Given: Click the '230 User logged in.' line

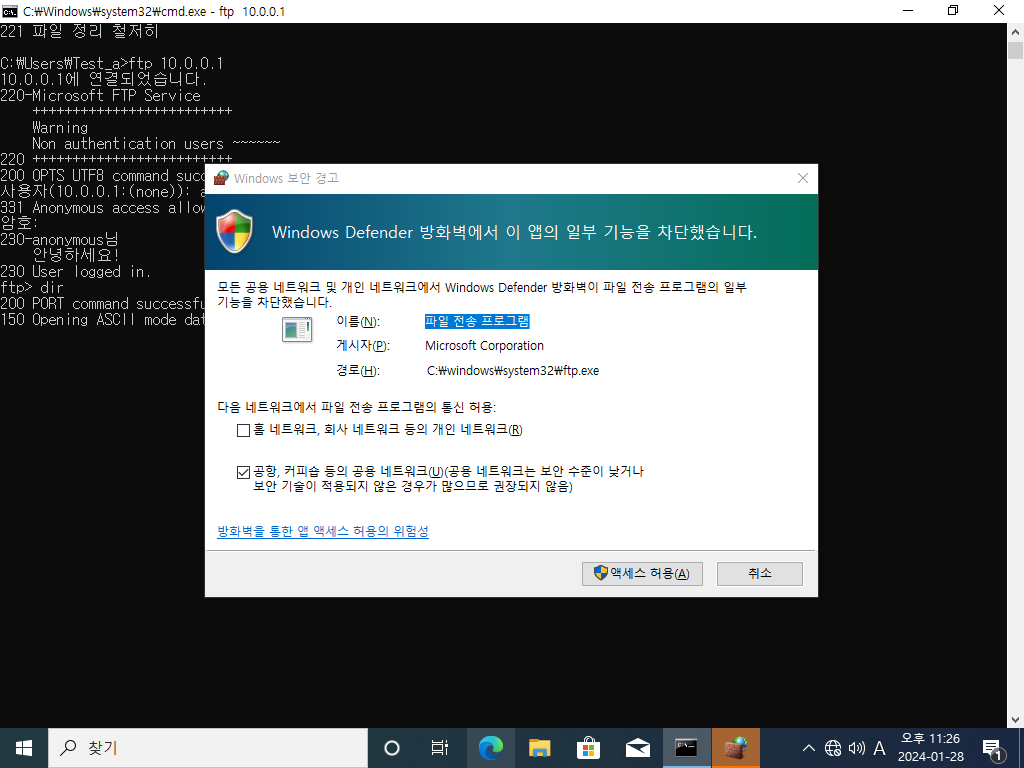Looking at the screenshot, I should pos(75,272).
